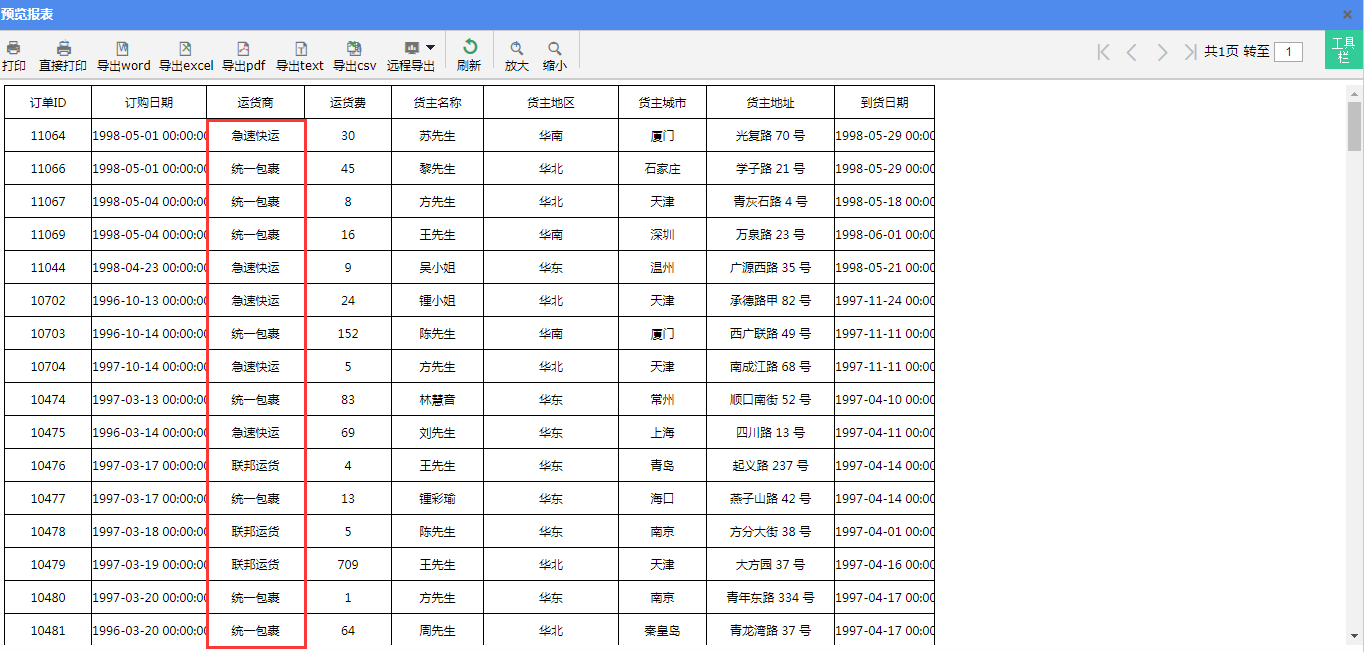Click the 直接打印 direct print icon

point(63,48)
